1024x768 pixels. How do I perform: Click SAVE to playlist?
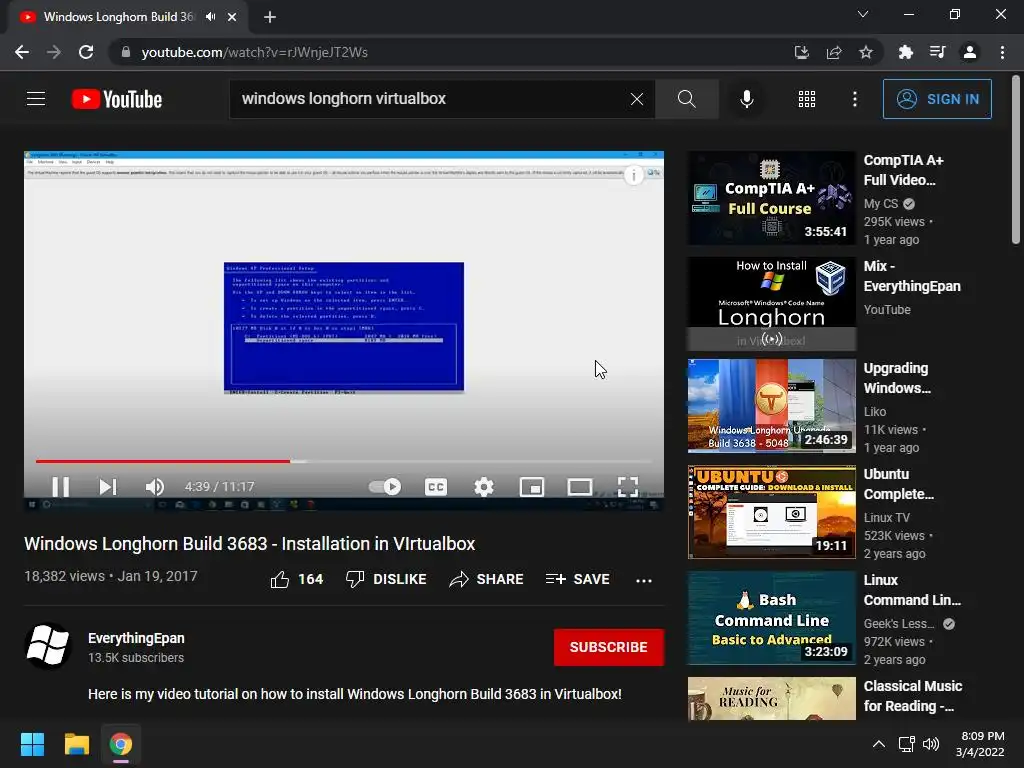577,579
